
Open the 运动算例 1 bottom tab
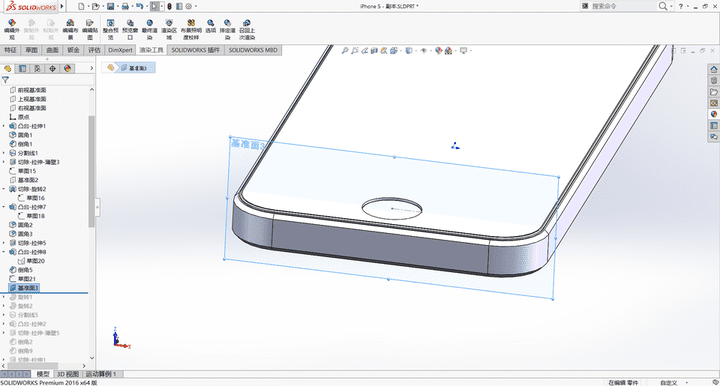(101, 374)
